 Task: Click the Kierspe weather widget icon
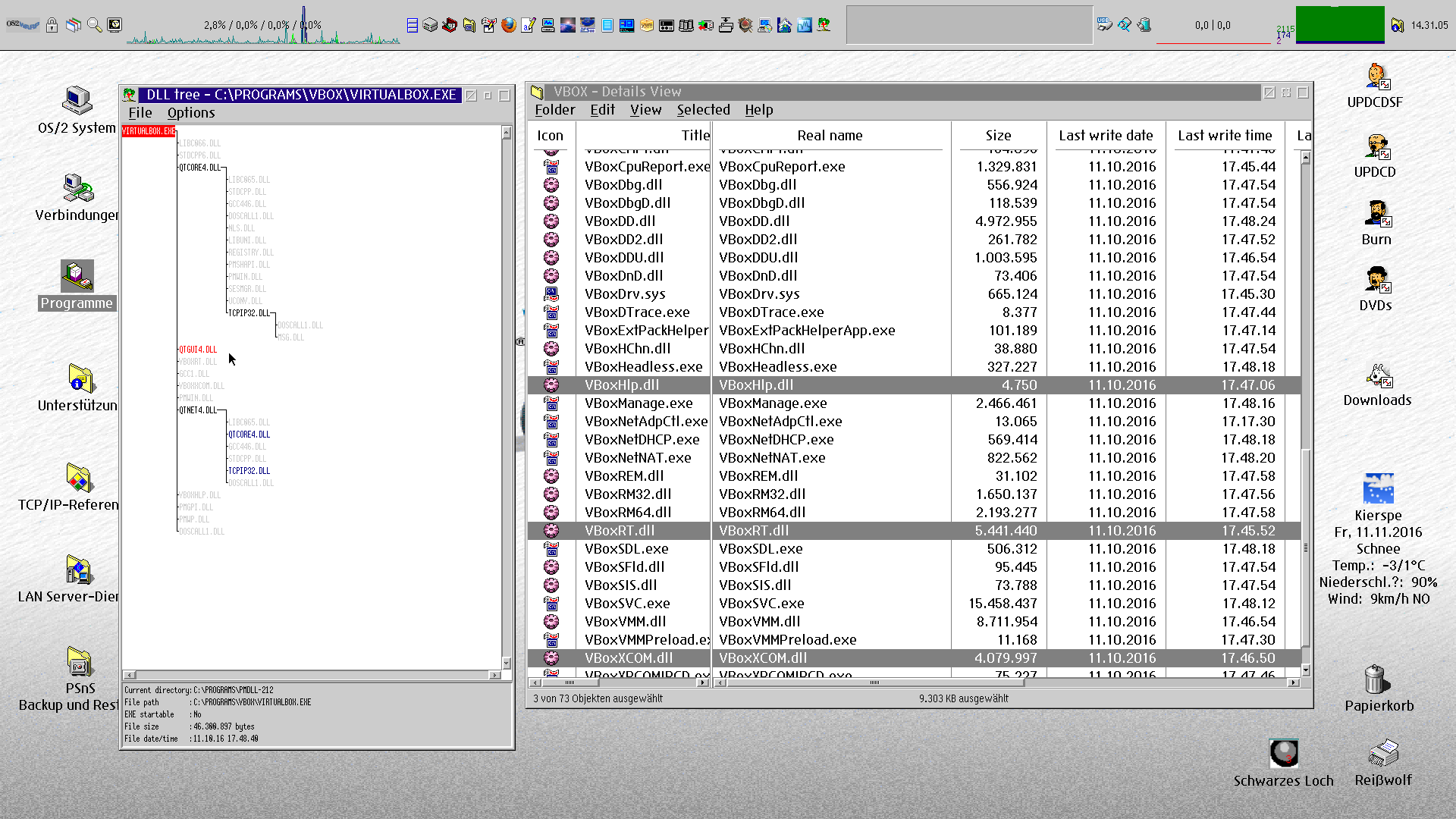coord(1378,489)
